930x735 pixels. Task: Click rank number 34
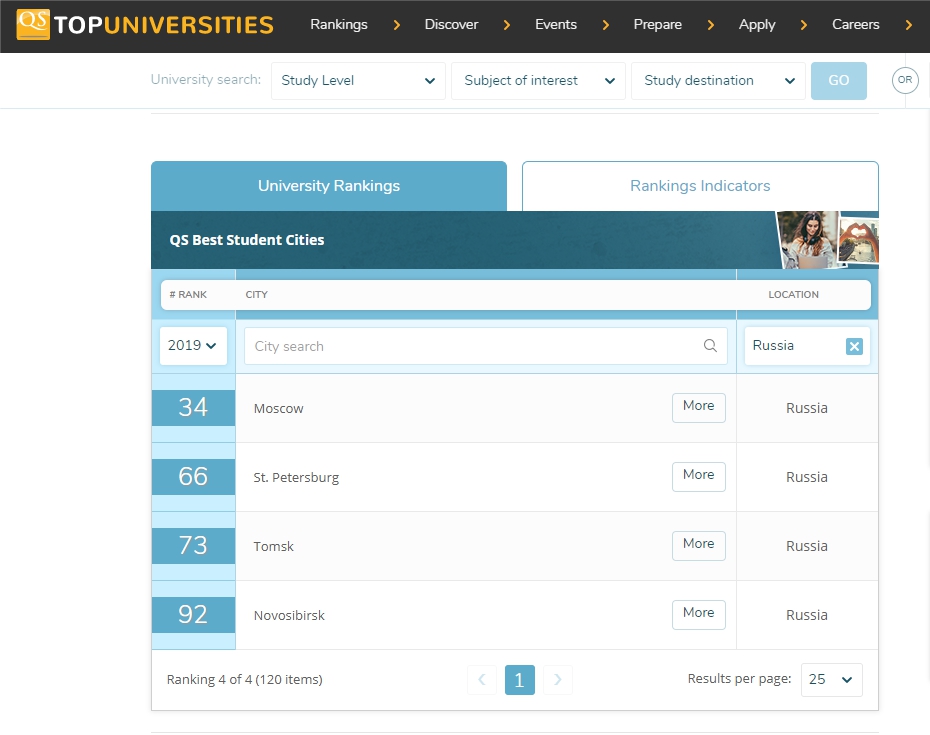click(x=193, y=408)
